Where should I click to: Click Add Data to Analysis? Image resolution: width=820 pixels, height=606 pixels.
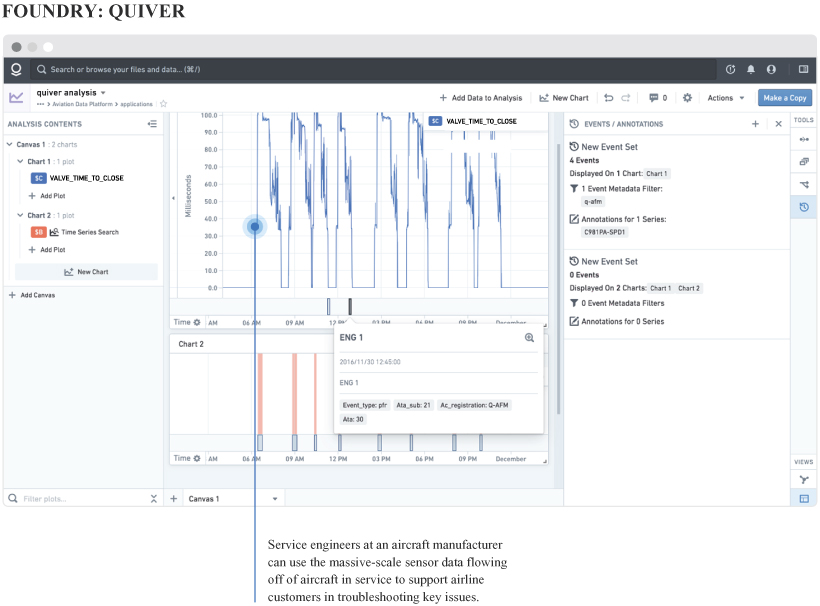pos(480,98)
